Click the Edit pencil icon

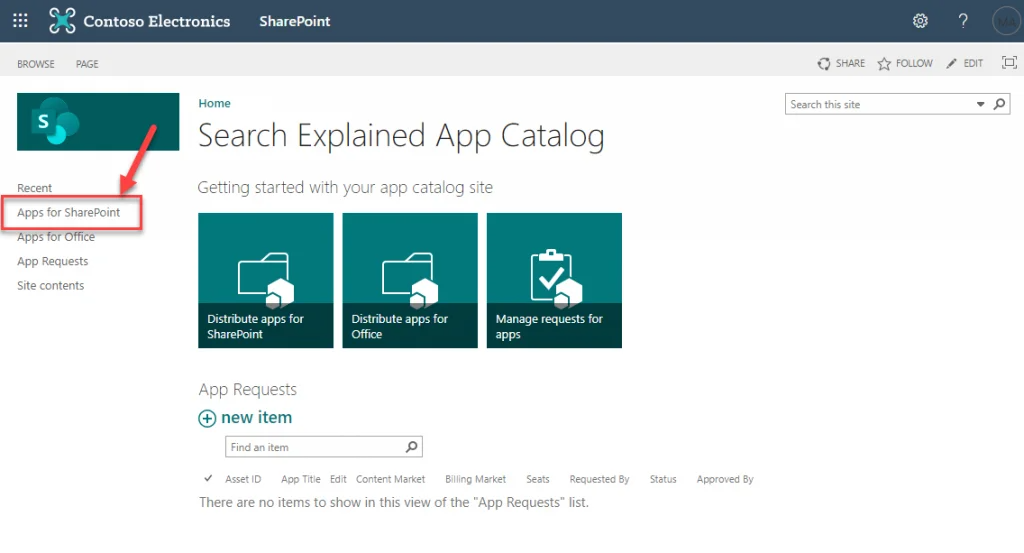(x=952, y=63)
